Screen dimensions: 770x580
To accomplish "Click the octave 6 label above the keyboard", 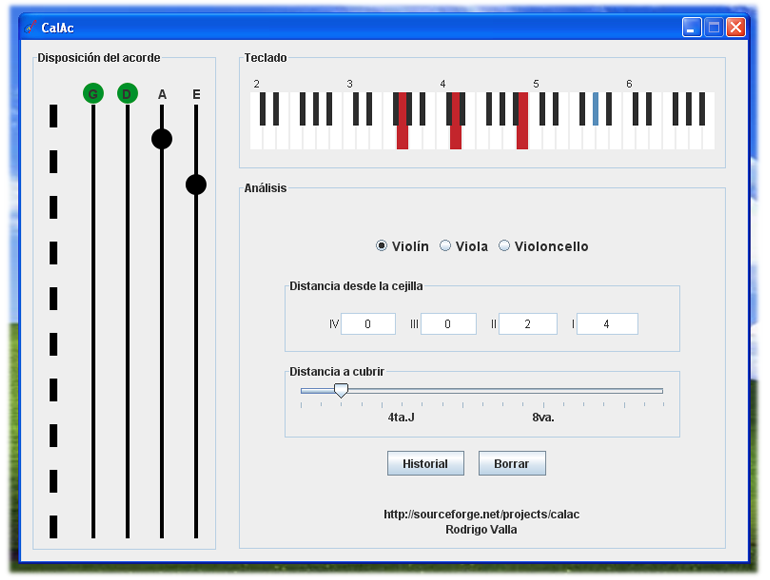I will click(629, 84).
